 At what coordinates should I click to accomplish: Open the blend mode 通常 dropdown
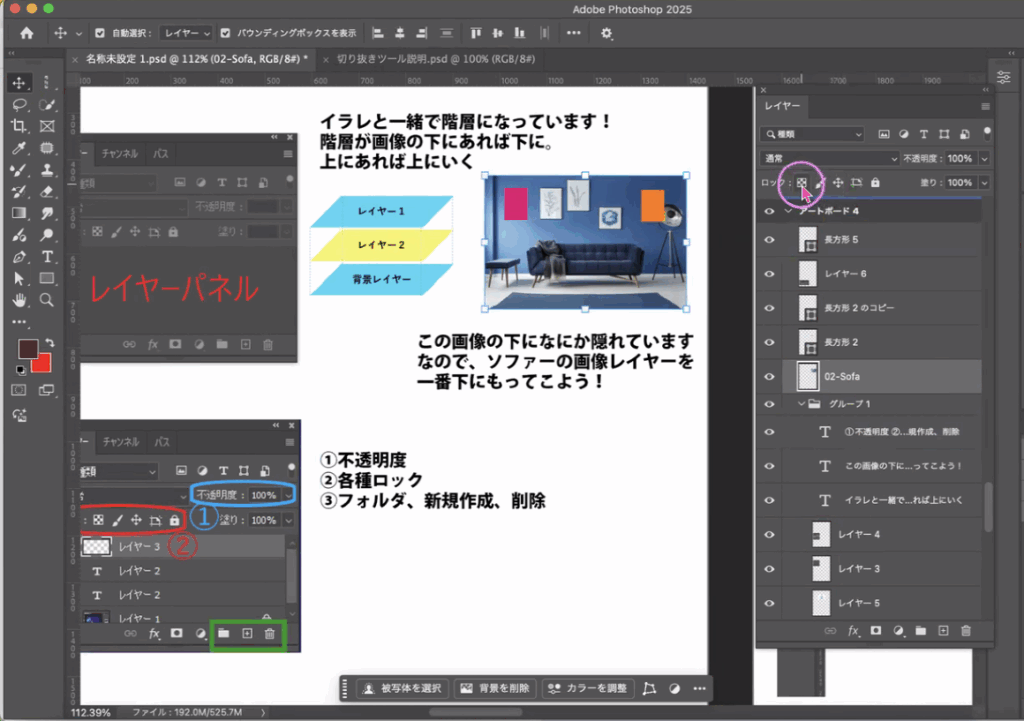830,158
